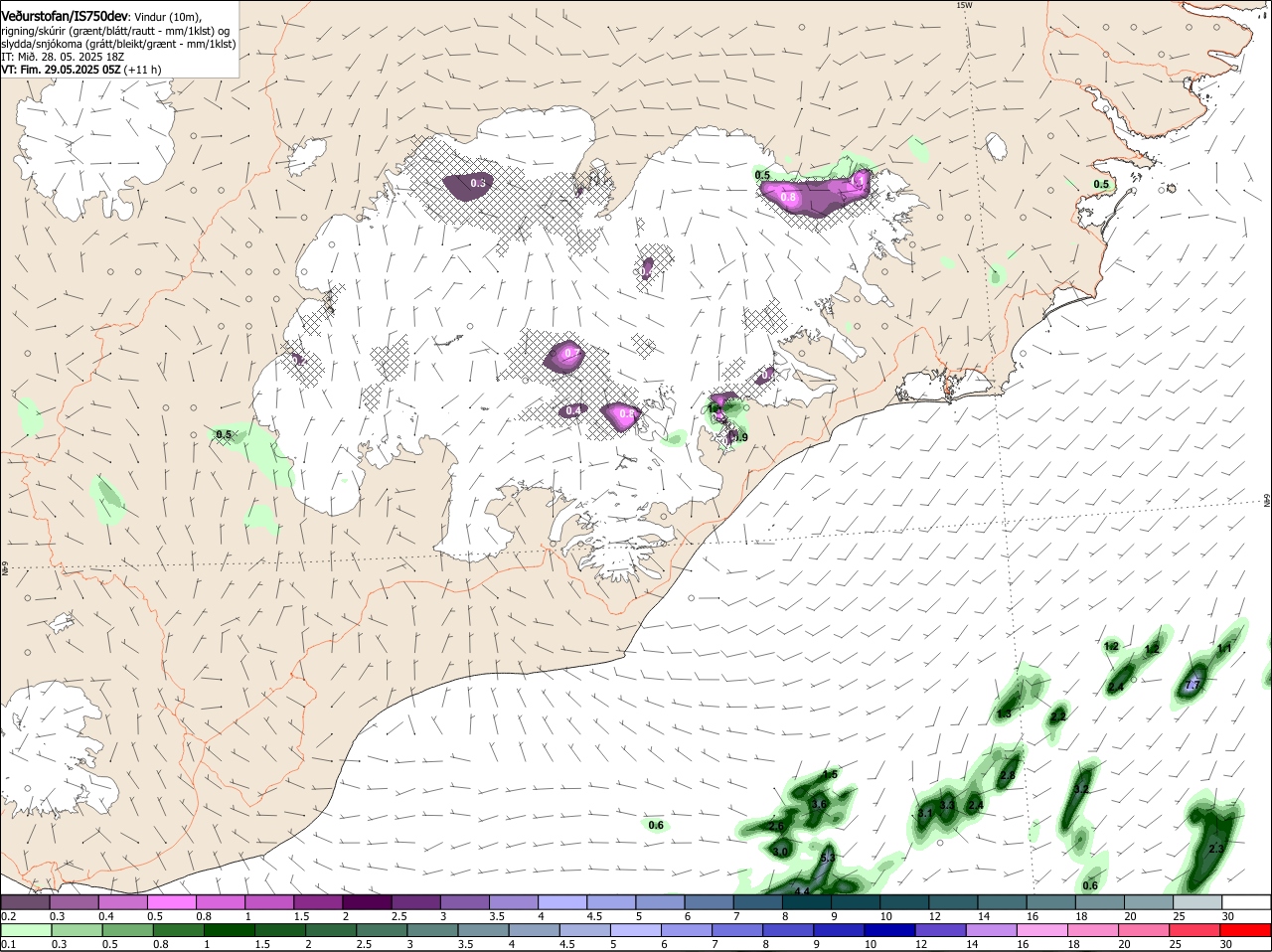This screenshot has width=1272, height=952.
Task: Click the palest green rain swatch at 0.1
Action: (25, 930)
